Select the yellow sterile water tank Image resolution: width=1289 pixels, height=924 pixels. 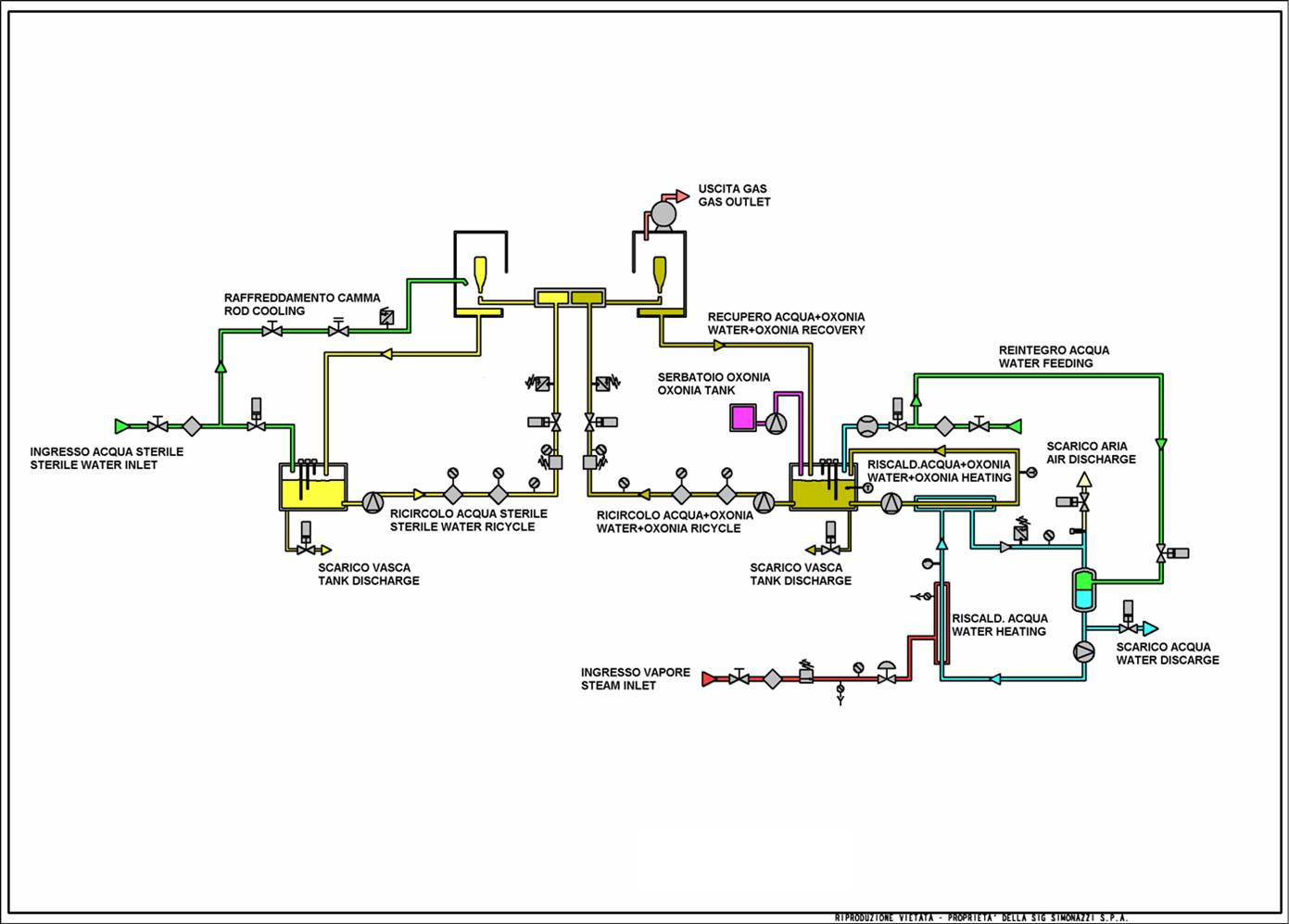point(313,487)
